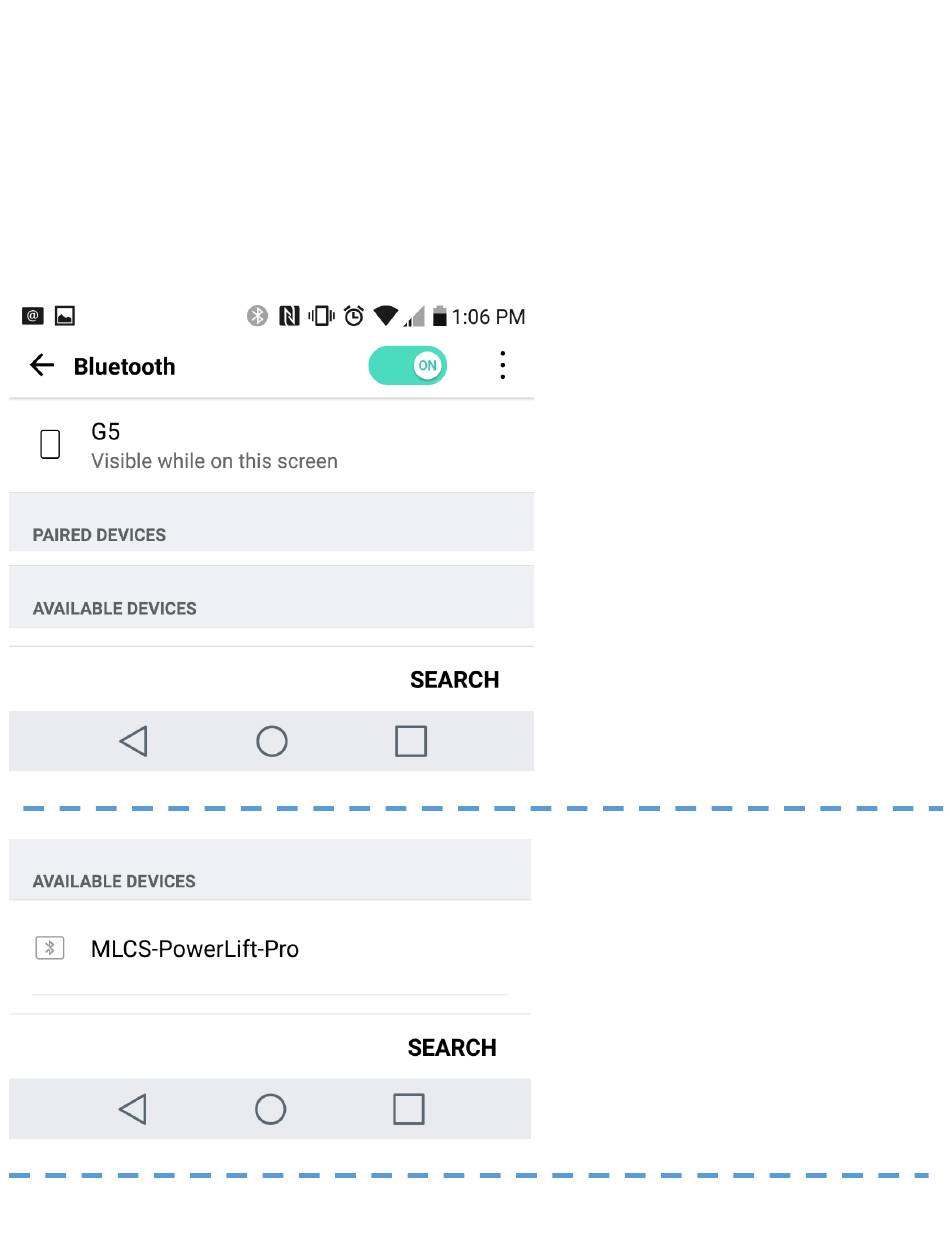The height and width of the screenshot is (1260, 950).
Task: Open the three-dot overflow menu
Action: click(503, 365)
